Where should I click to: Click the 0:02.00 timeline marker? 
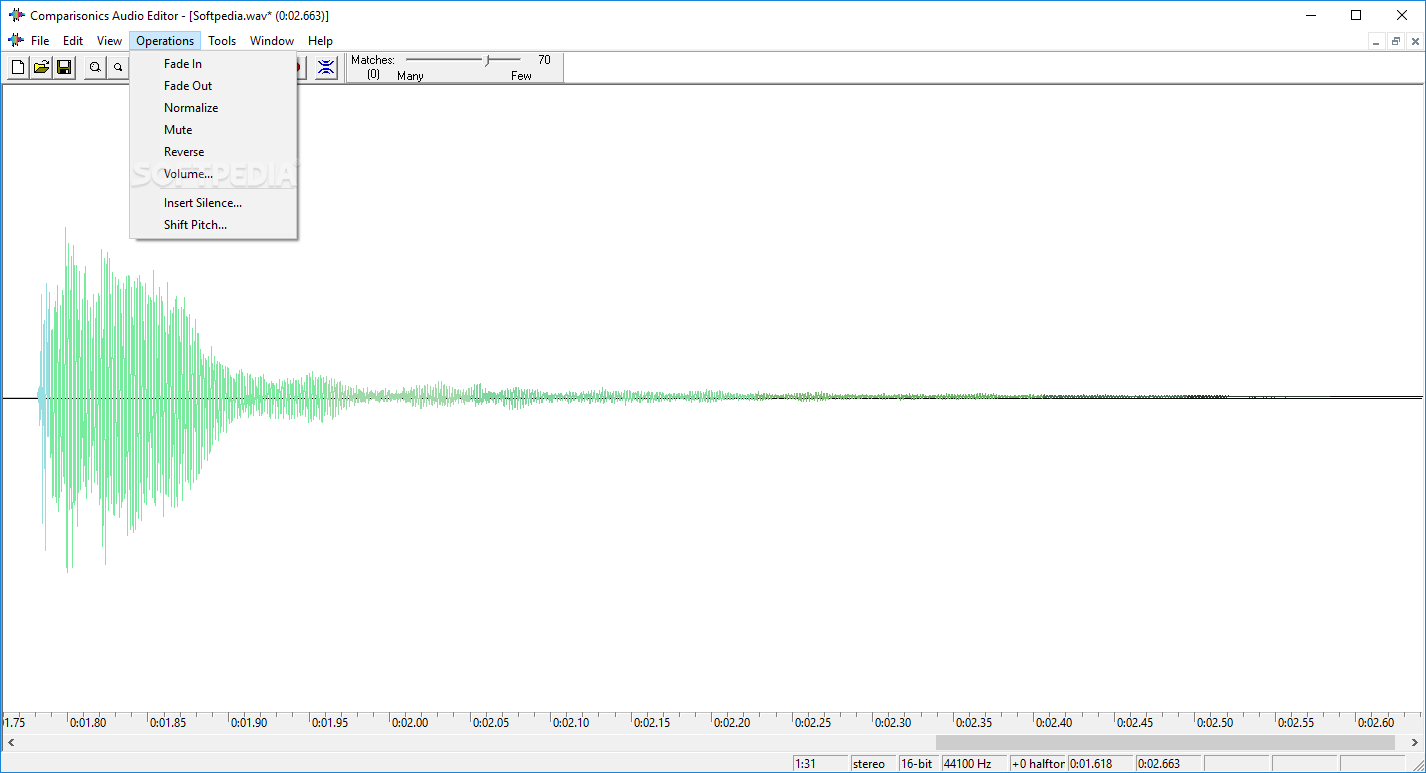pyautogui.click(x=409, y=722)
